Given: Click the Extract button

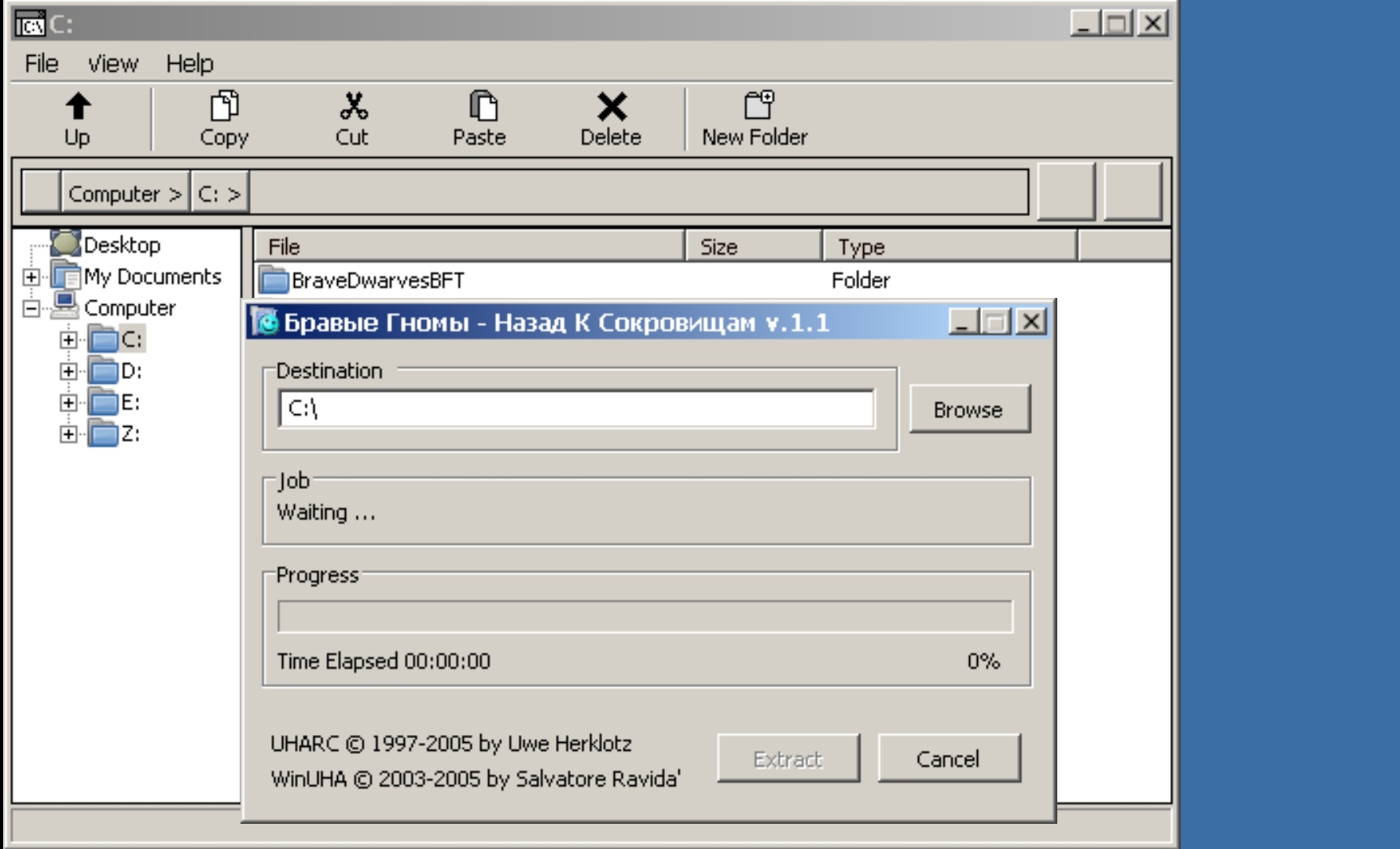Looking at the screenshot, I should click(x=788, y=759).
